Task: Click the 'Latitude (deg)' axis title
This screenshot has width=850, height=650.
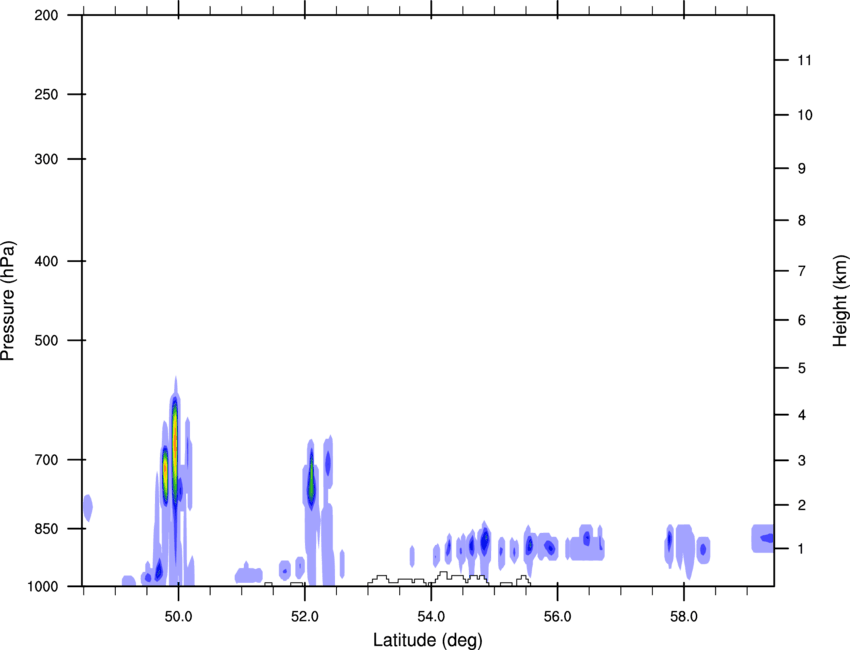Action: (428, 640)
